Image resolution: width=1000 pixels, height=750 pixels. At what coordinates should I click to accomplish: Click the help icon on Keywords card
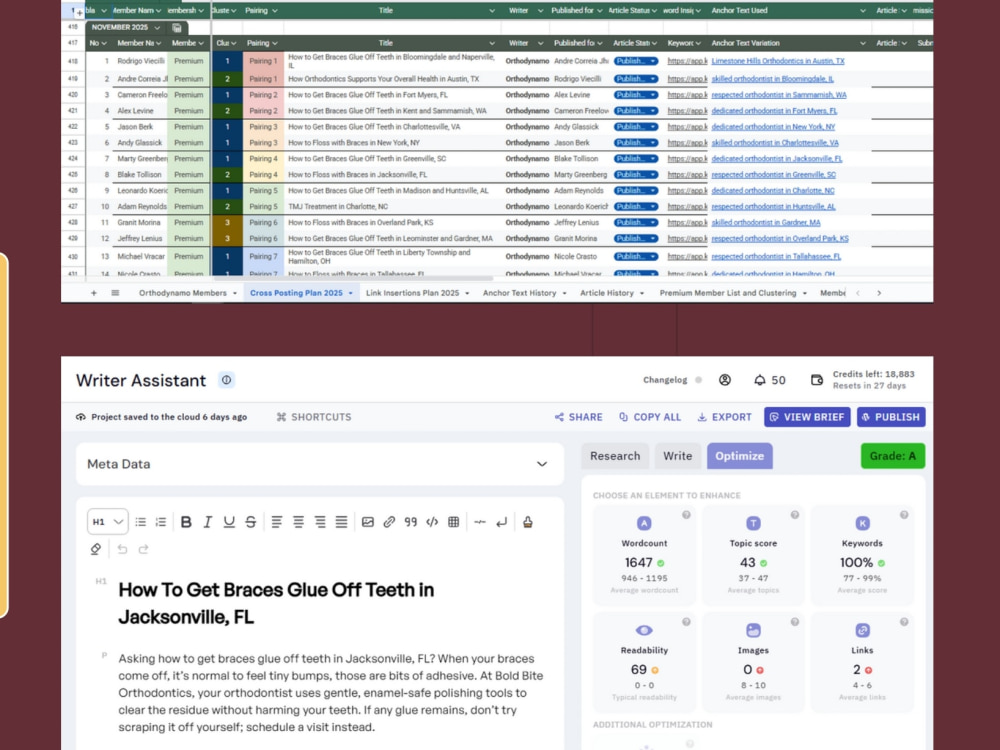(x=904, y=515)
